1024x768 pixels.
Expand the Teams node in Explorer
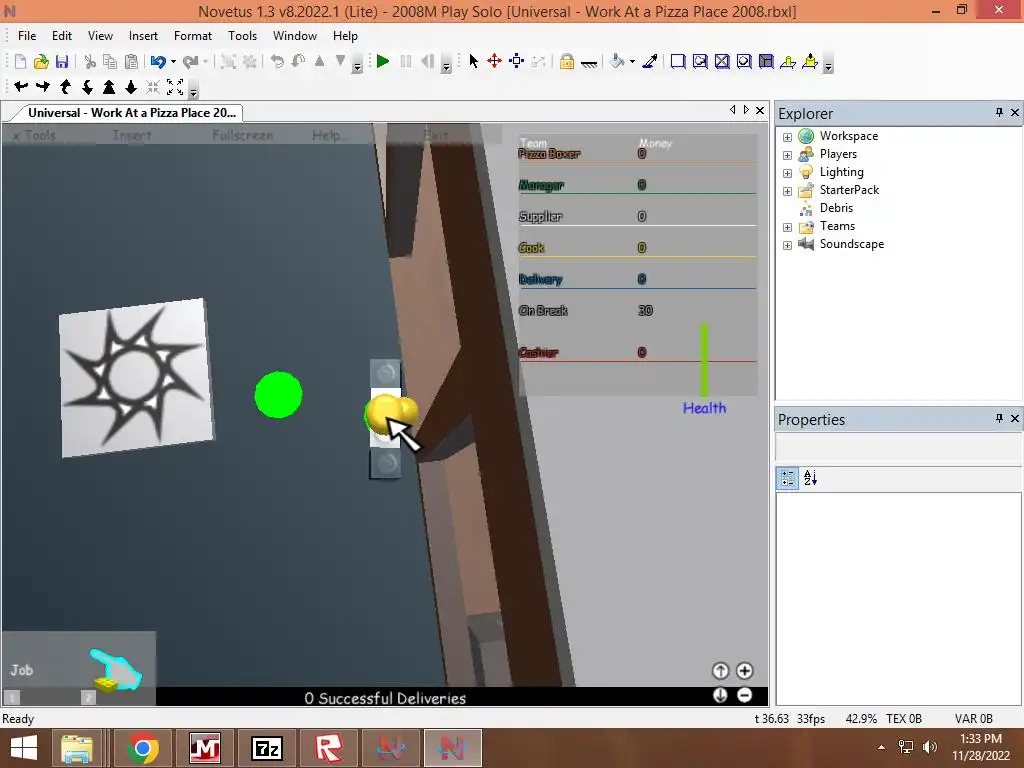pyautogui.click(x=787, y=227)
